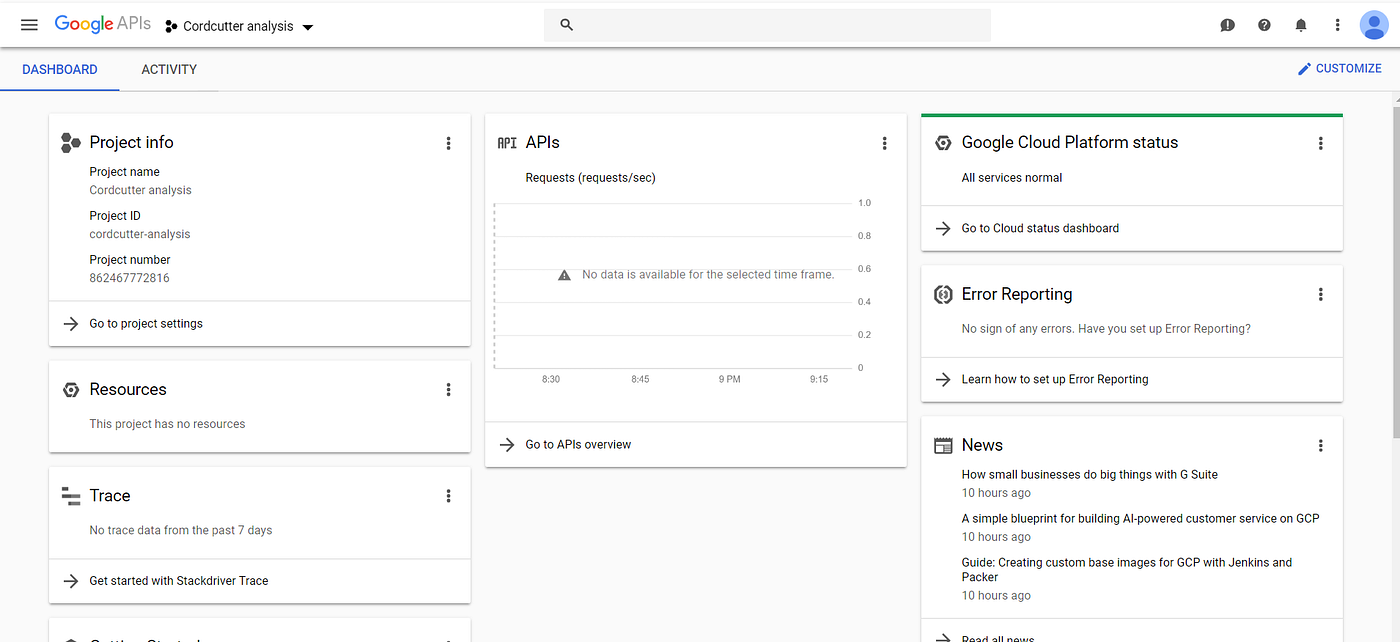
Task: Open news about small businesses and G Suite
Action: pyautogui.click(x=1089, y=475)
